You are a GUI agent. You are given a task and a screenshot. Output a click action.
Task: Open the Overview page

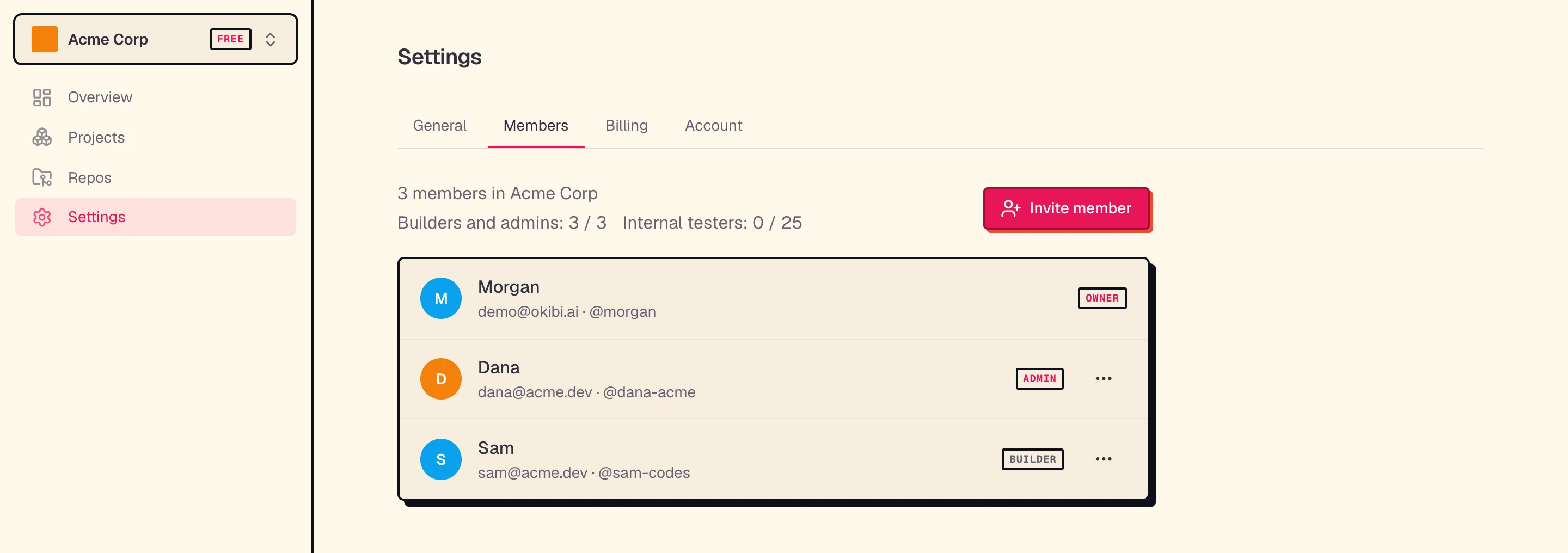[x=156, y=97]
